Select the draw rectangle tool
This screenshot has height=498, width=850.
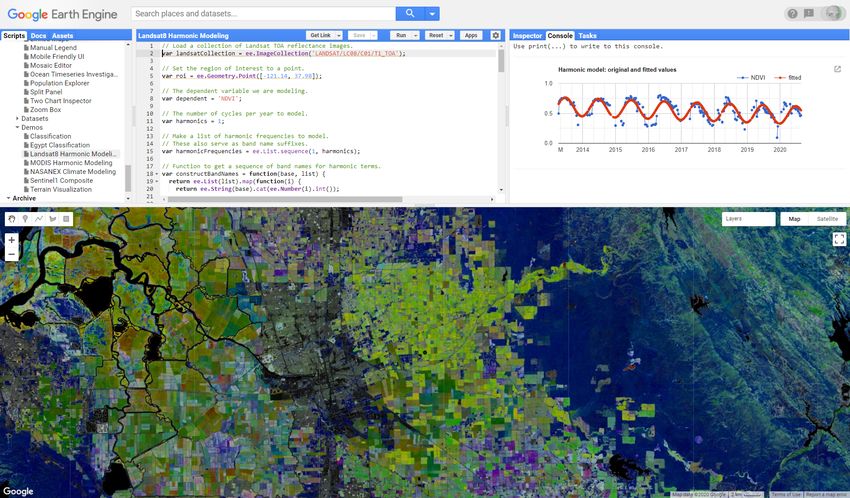(66, 219)
